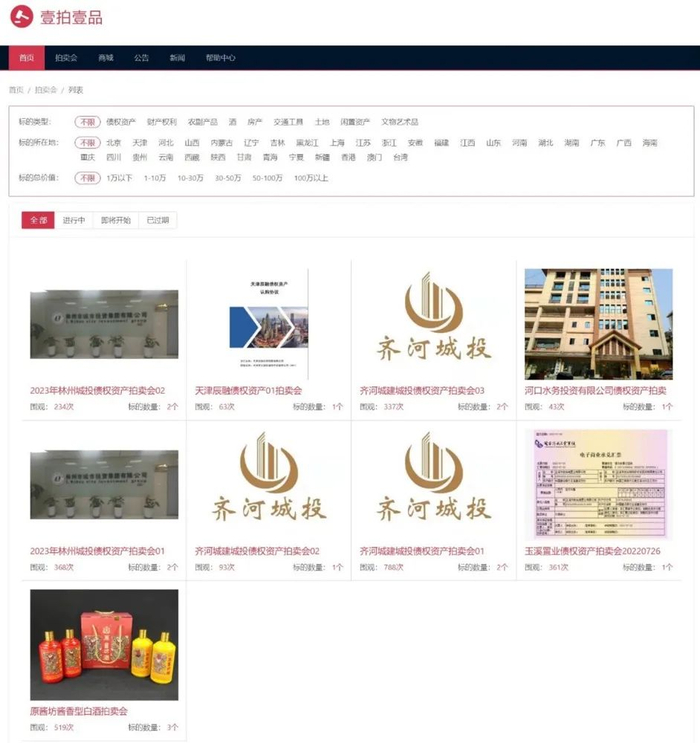Open thumbnail of 2023年林州城投债权资产拍卖会01

coord(104,484)
